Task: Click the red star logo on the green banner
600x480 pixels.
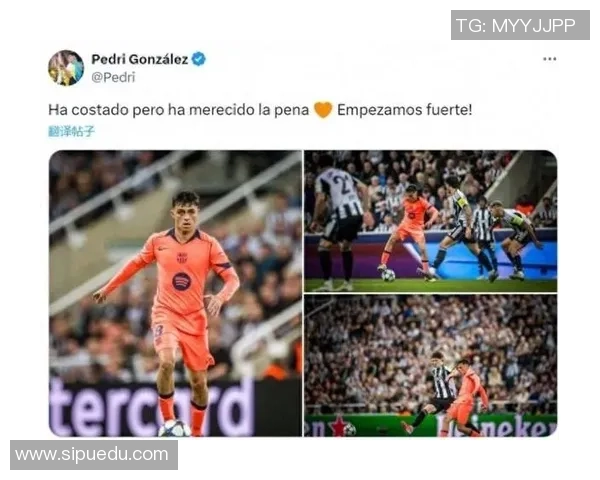Action: click(x=339, y=426)
